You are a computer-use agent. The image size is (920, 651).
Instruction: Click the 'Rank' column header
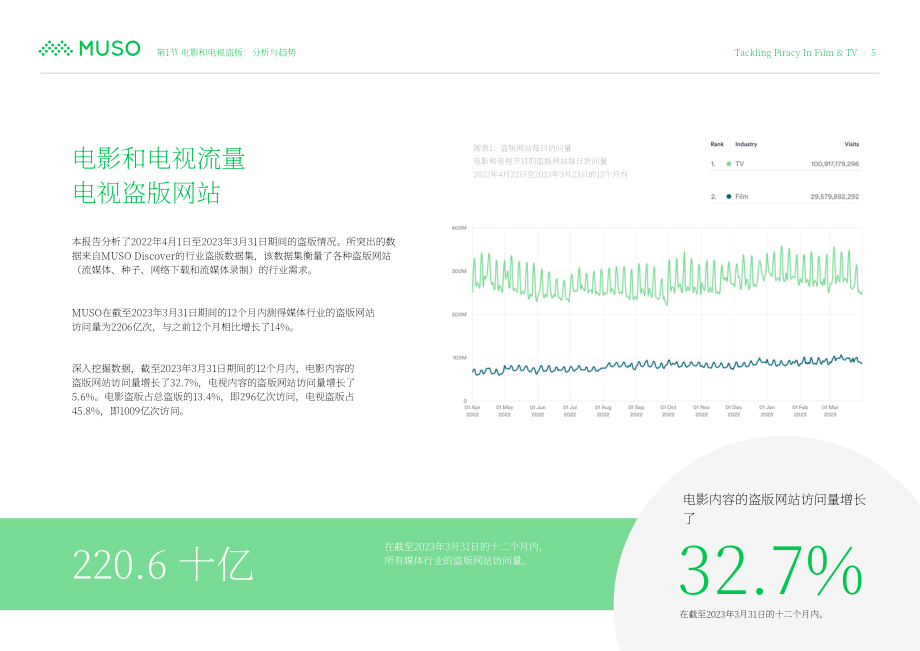click(717, 144)
